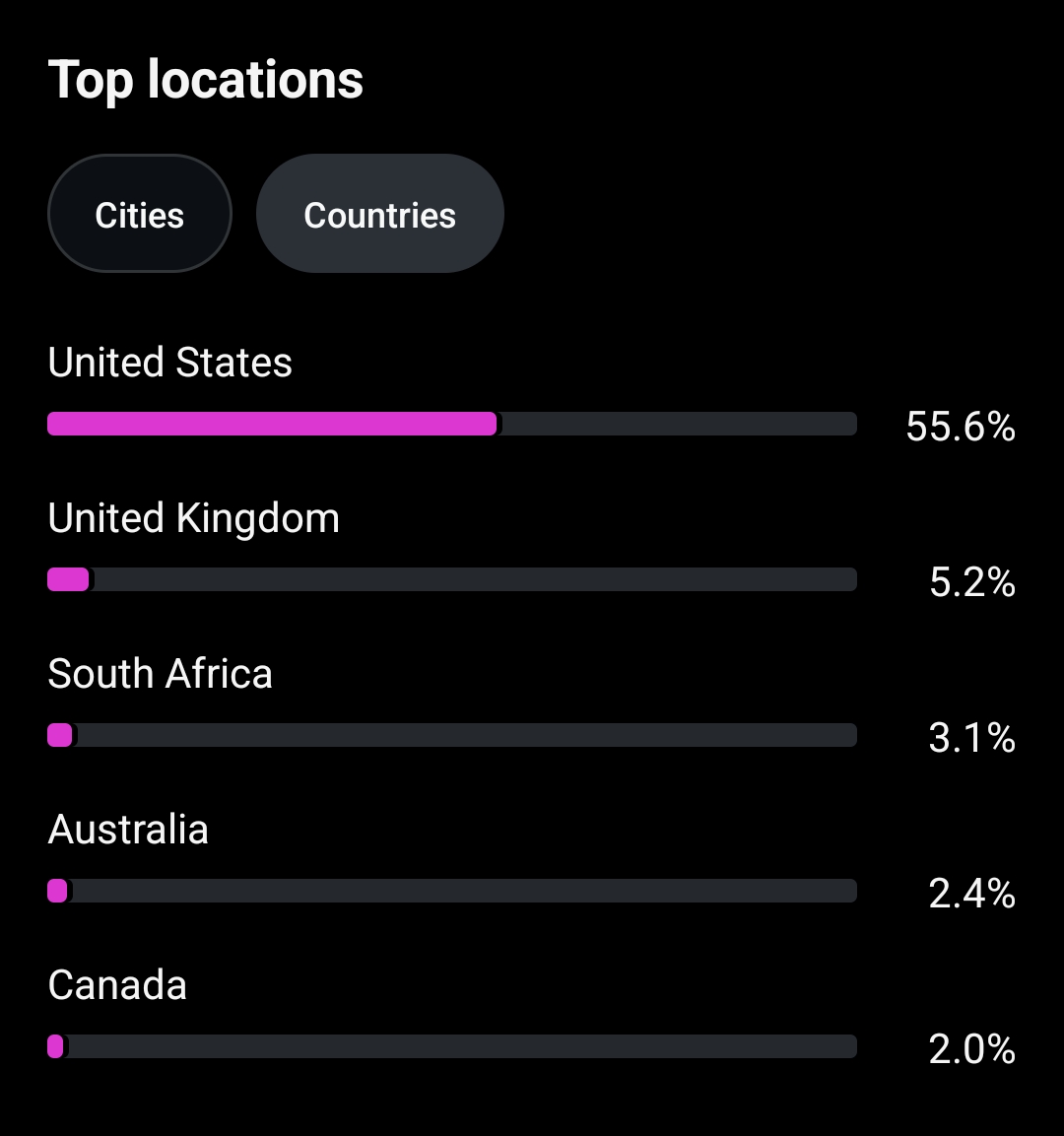Click empty gray part of Canada bar

pos(461,1046)
